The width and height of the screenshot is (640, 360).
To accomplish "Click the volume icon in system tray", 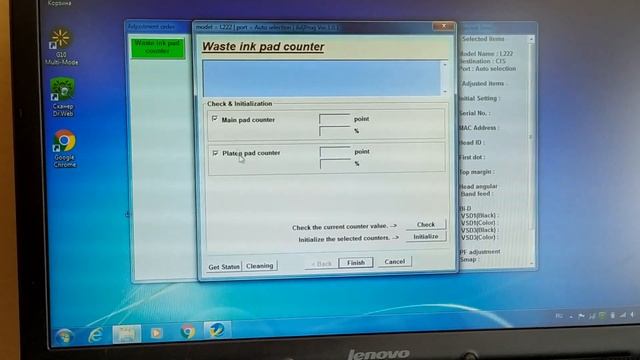I will click(632, 315).
